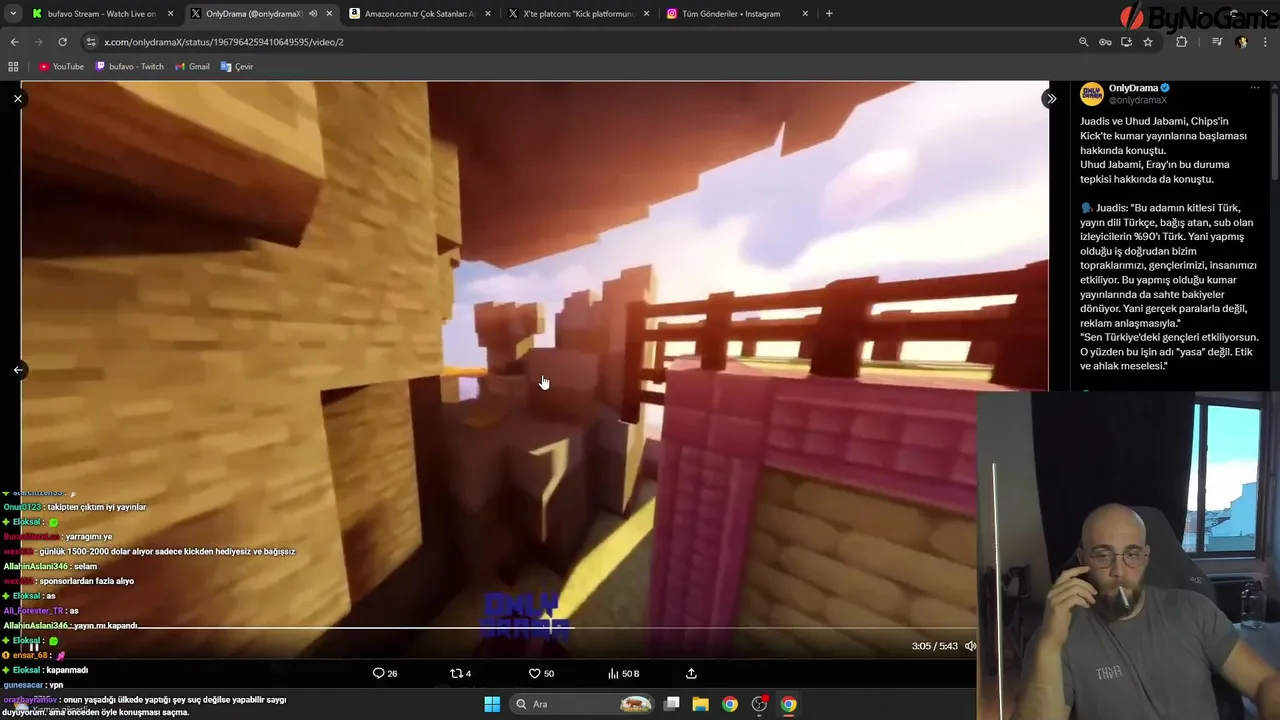Viewport: 1280px width, 720px height.
Task: Open the media control icon in toolbar
Action: click(x=1217, y=42)
